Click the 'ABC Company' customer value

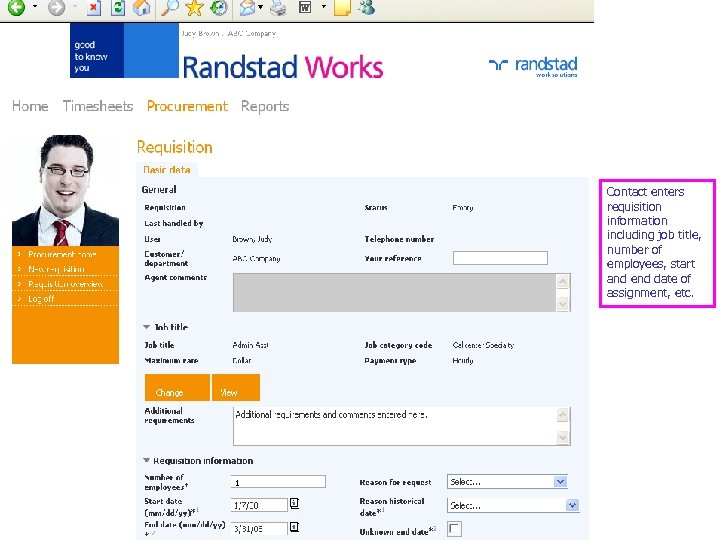pyautogui.click(x=256, y=259)
